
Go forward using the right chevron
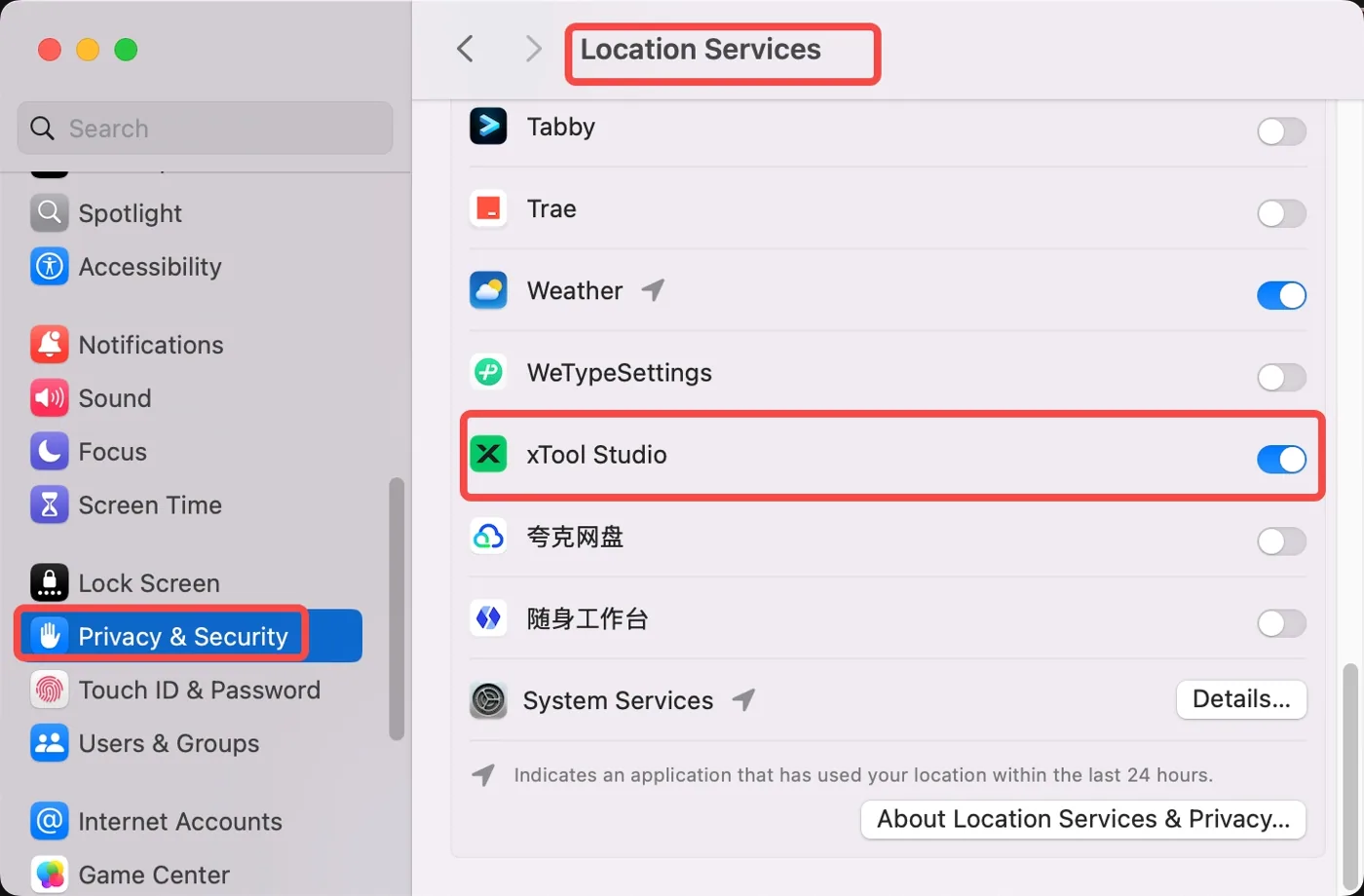[x=533, y=49]
